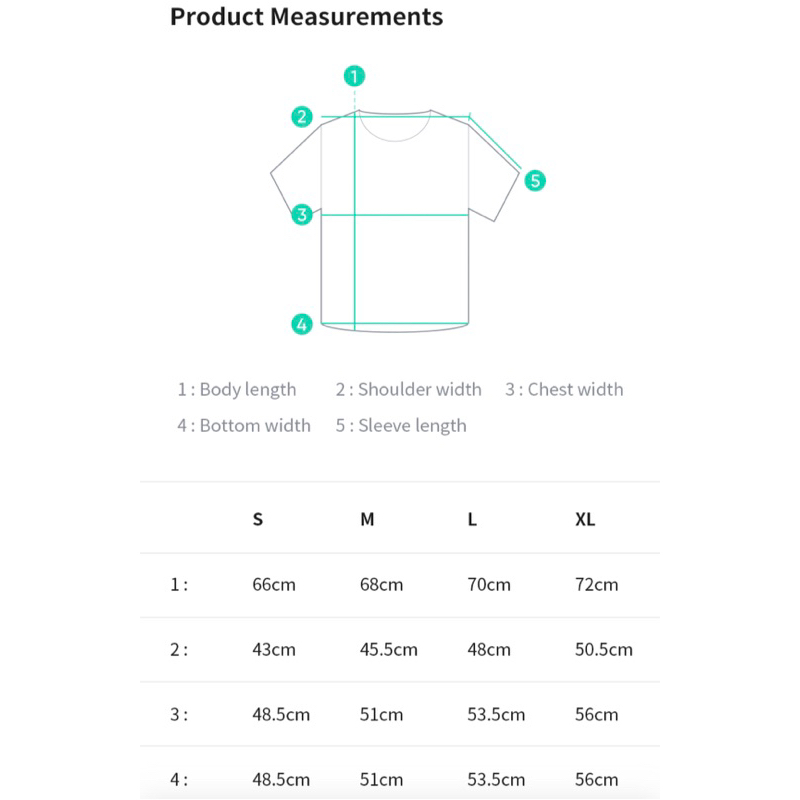Click the Product Measurements heading
Image resolution: width=800 pixels, height=800 pixels.
tap(306, 17)
